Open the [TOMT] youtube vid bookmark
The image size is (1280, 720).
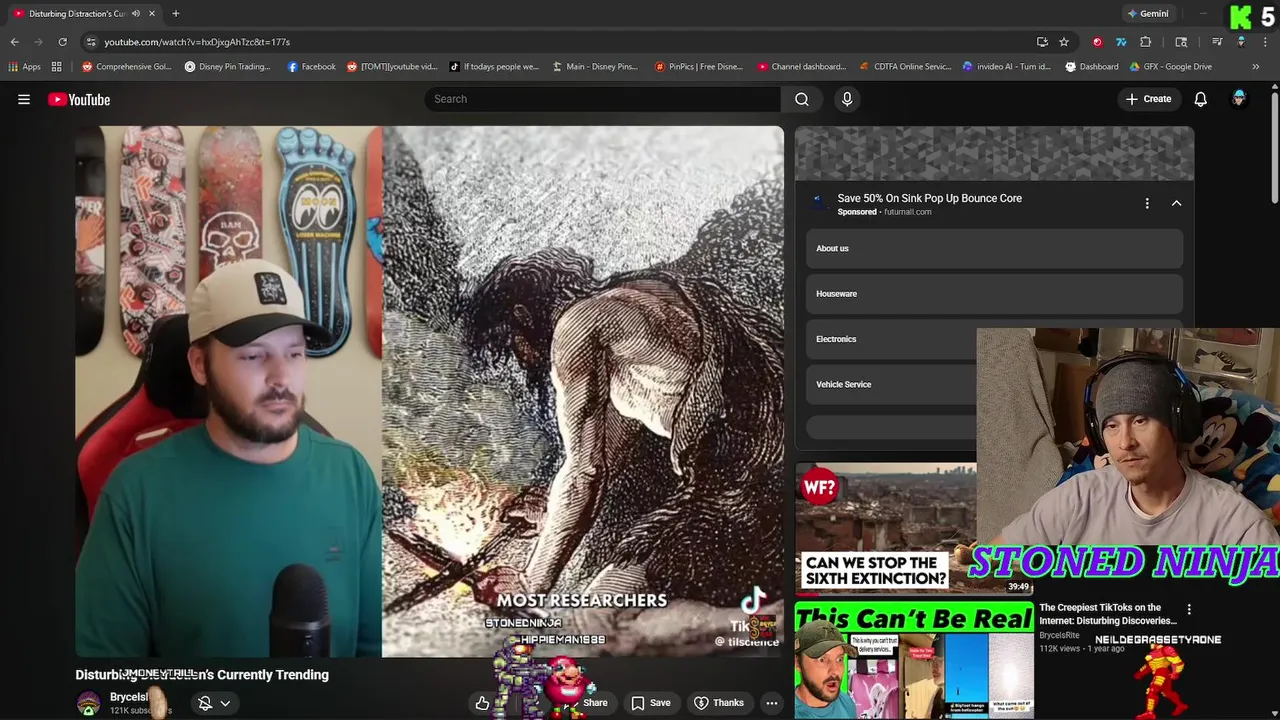pos(392,67)
